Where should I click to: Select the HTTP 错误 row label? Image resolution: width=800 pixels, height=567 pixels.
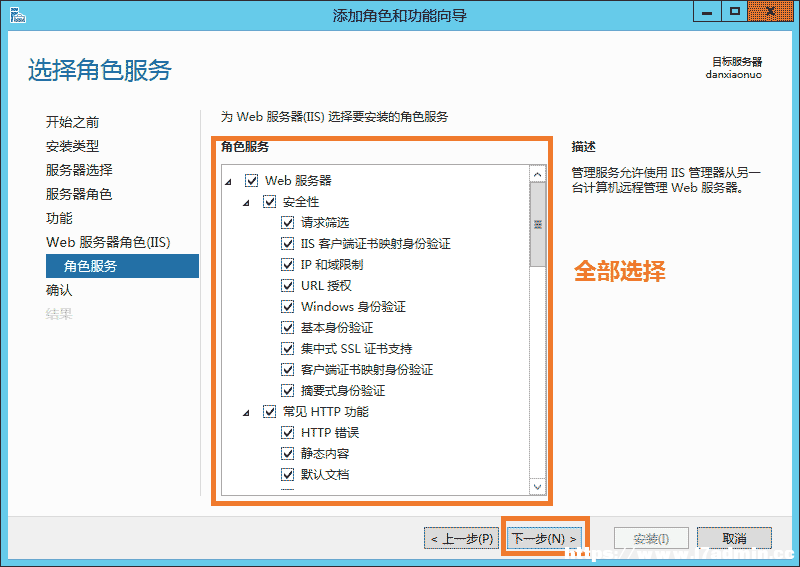click(330, 432)
